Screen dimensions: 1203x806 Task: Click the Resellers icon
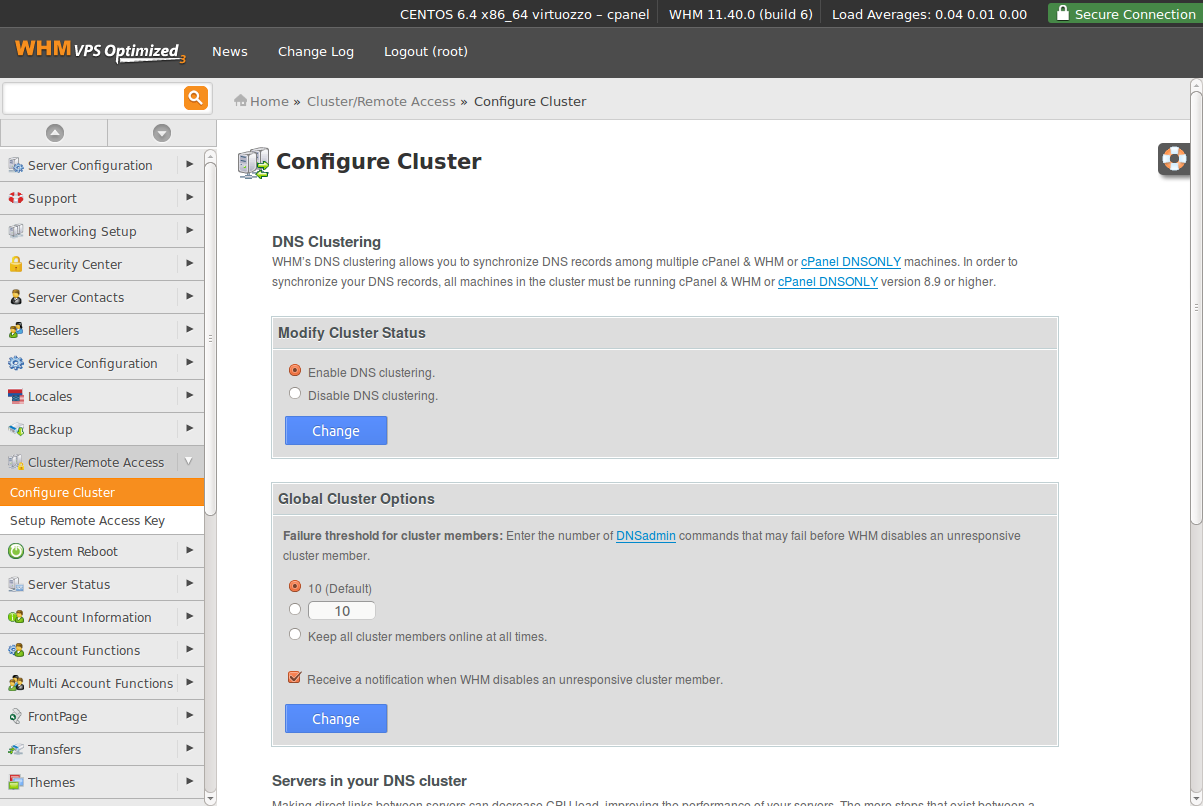pos(15,330)
